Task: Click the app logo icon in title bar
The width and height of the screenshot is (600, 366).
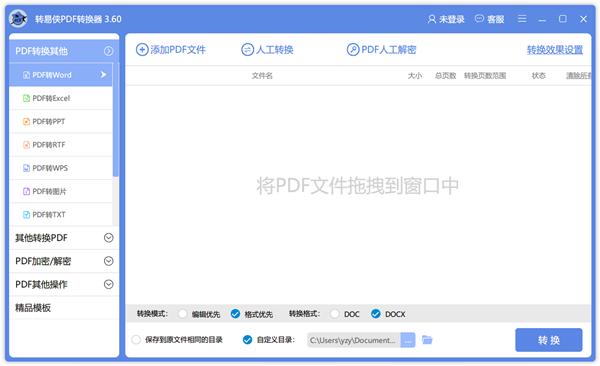Action: tap(18, 19)
